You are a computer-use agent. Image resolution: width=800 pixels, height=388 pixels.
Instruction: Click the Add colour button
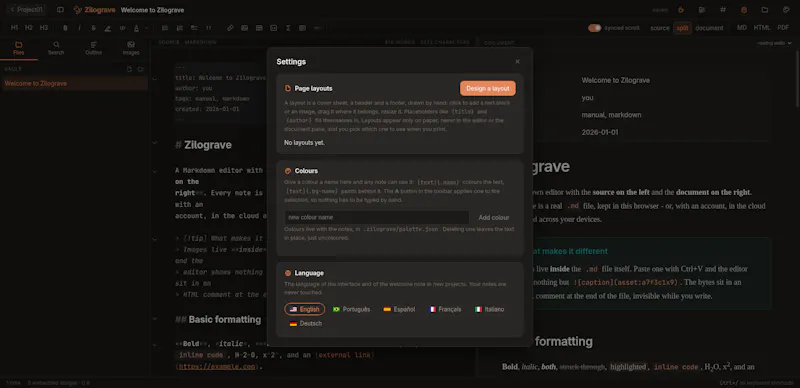[x=494, y=217]
